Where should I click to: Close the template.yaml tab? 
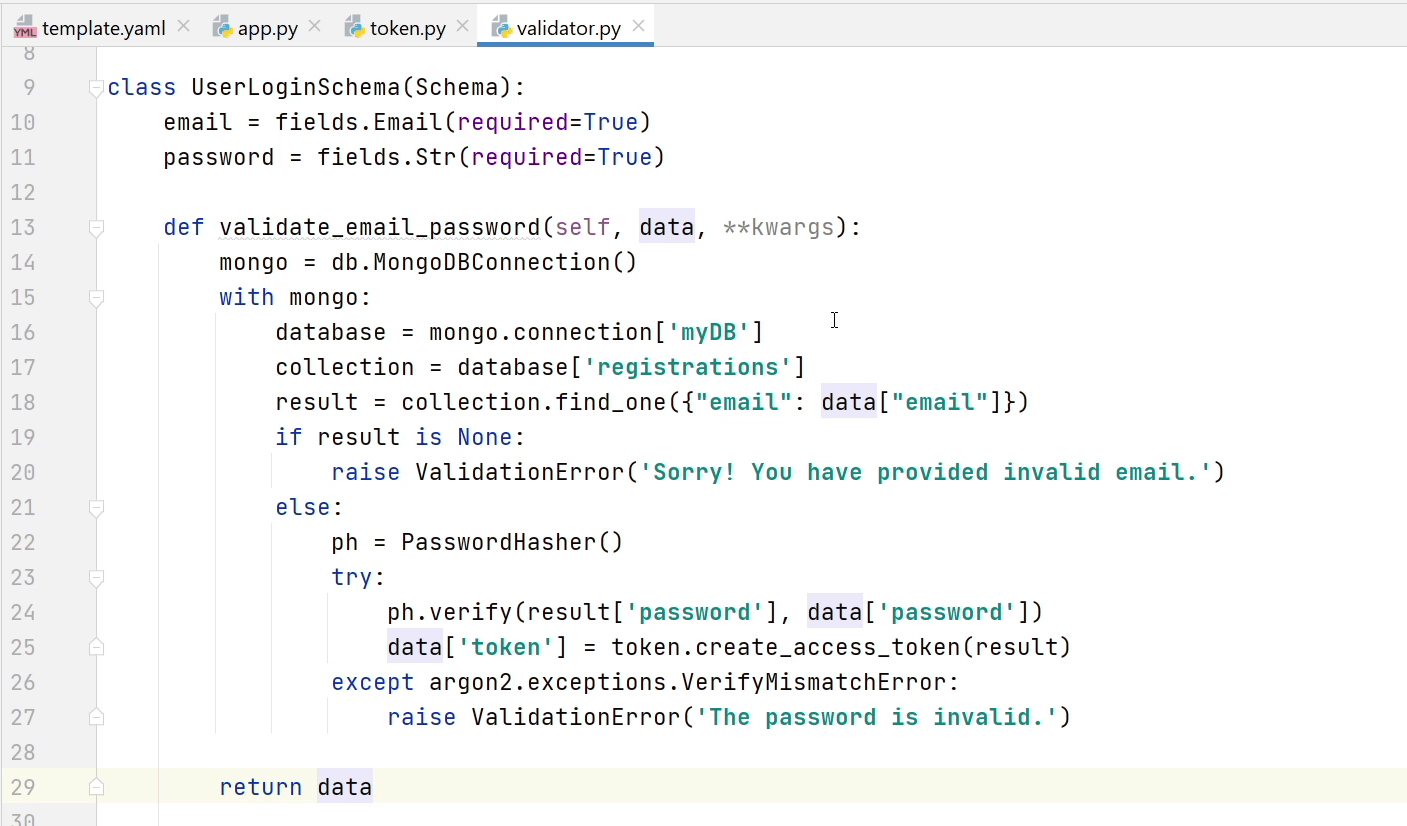tap(183, 26)
